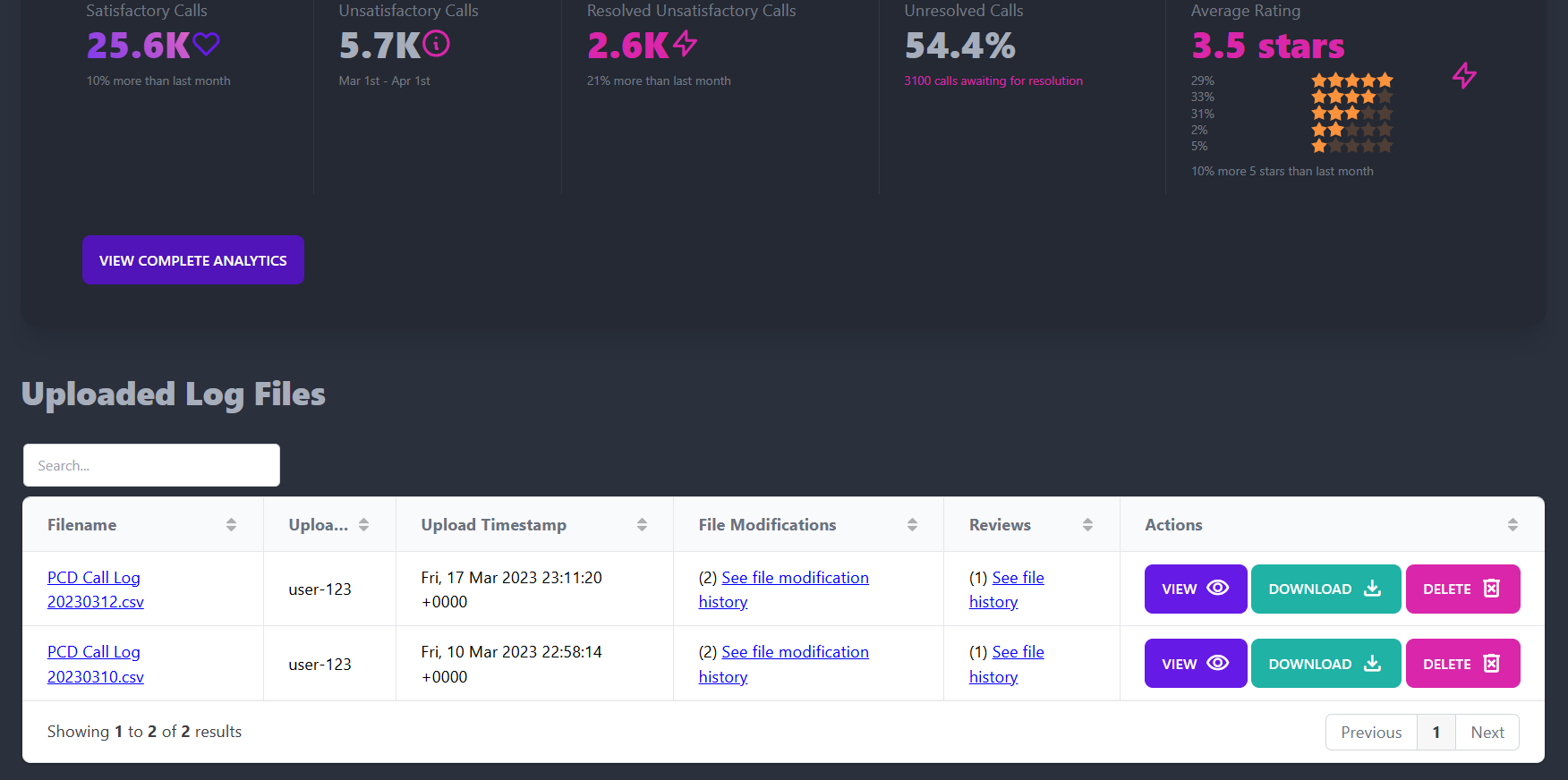Open View Complete Analytics
The width and height of the screenshot is (1568, 780).
tap(193, 260)
